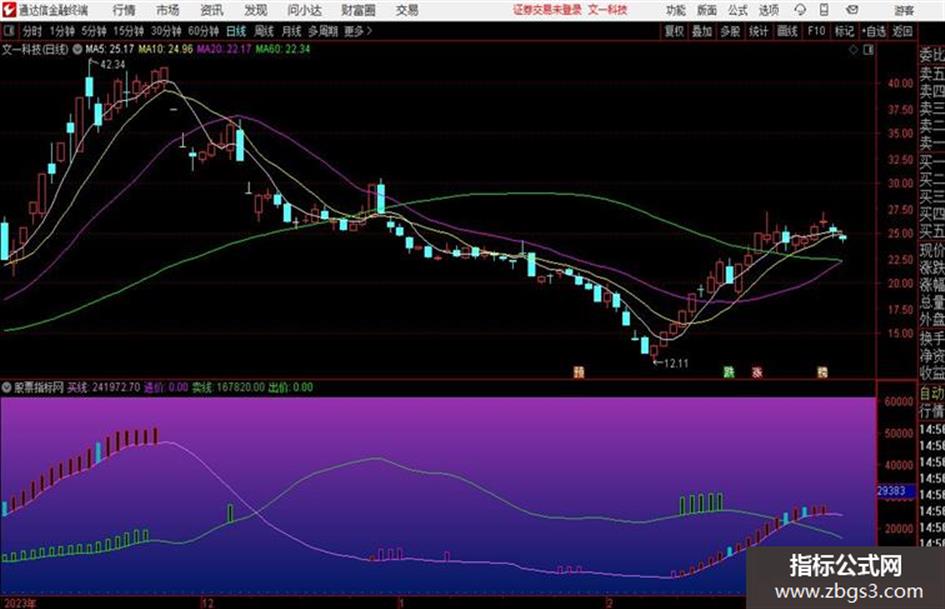Switch to the 60分钟 period
The height and width of the screenshot is (609, 945).
pyautogui.click(x=203, y=31)
